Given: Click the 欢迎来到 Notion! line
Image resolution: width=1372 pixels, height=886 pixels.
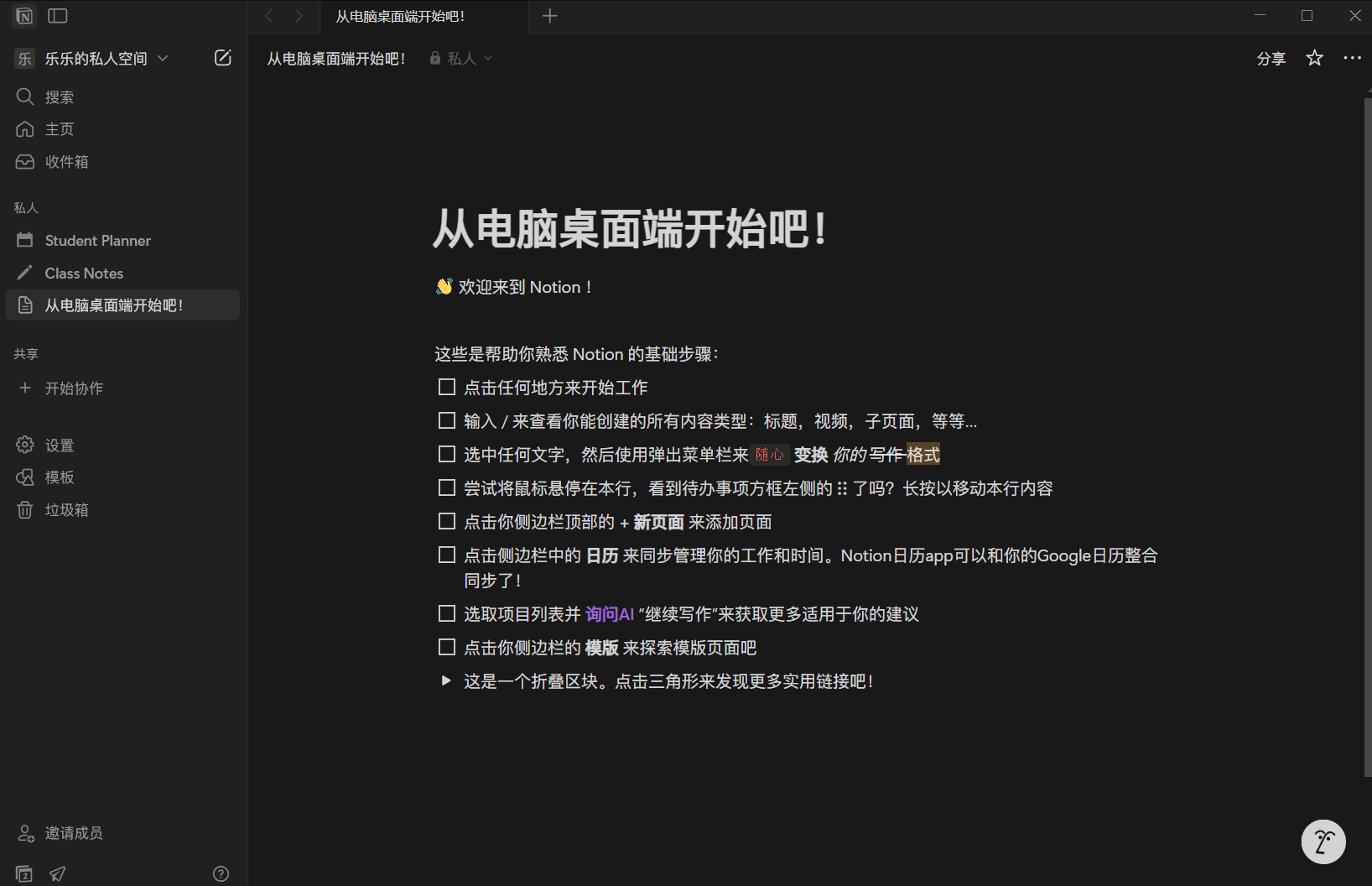Looking at the screenshot, I should click(x=514, y=287).
